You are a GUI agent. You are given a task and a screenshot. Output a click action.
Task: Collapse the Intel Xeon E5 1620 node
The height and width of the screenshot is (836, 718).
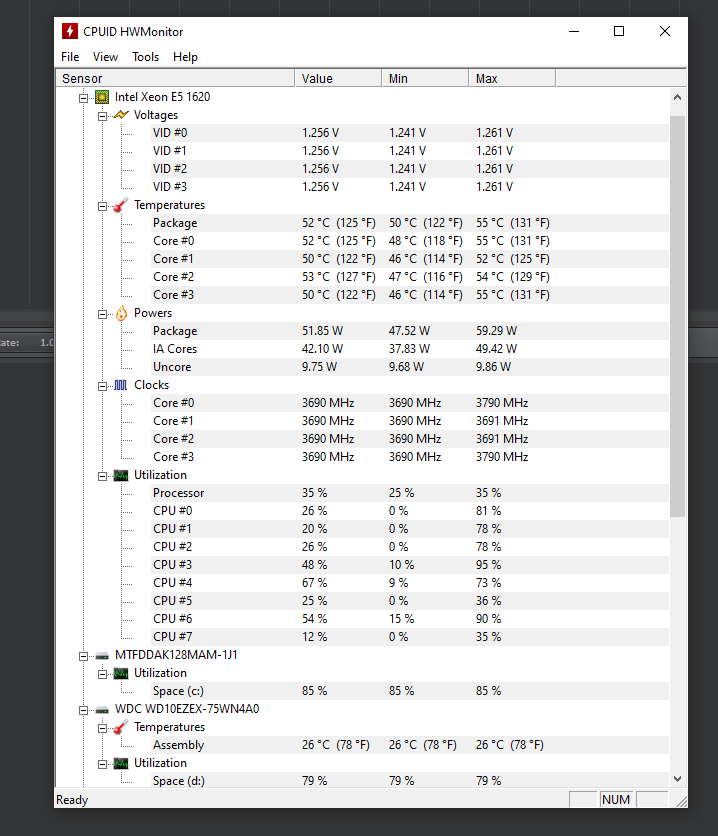[83, 98]
